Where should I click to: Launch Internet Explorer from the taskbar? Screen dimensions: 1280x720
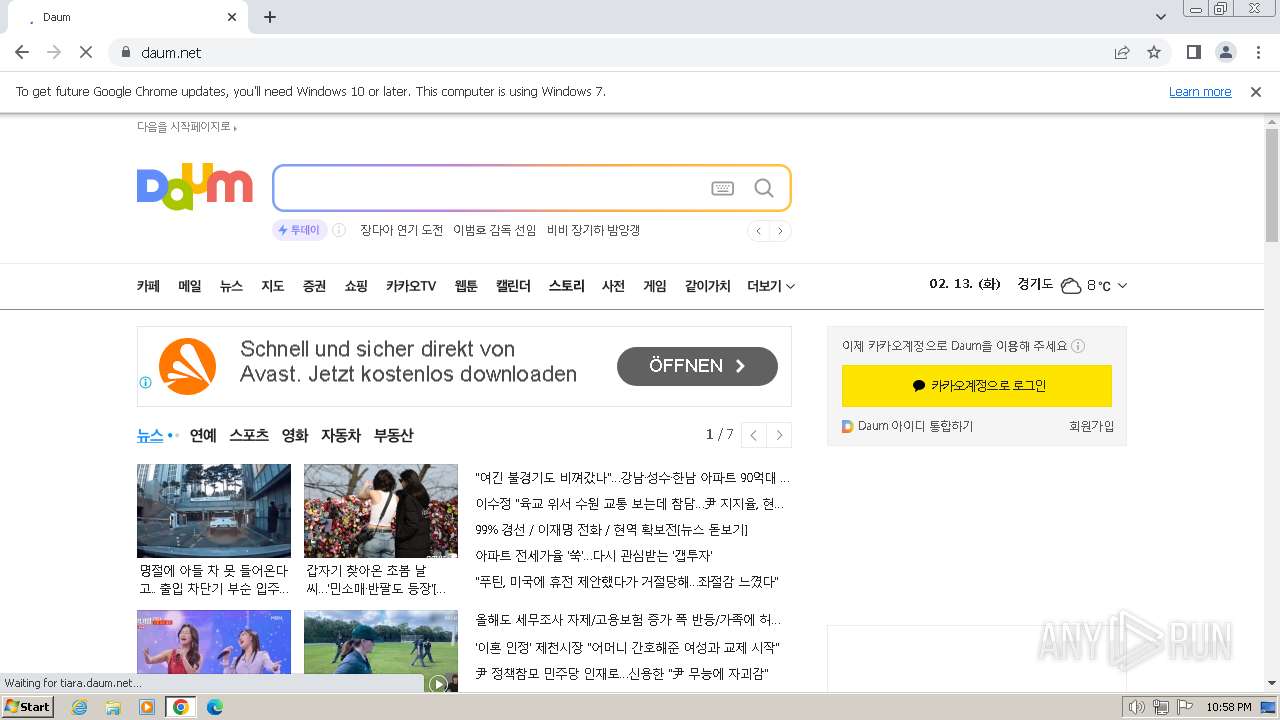pos(79,707)
